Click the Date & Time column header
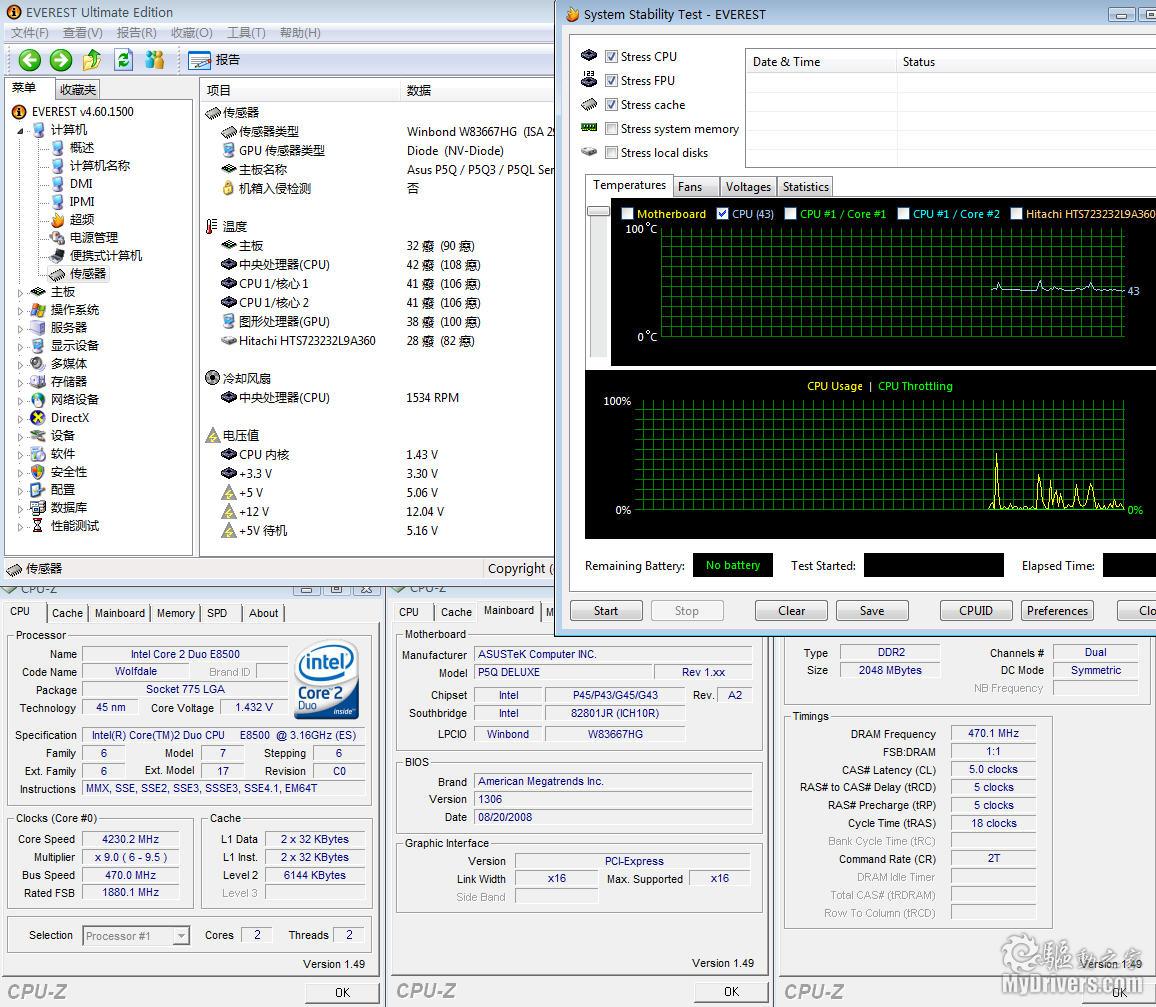The width and height of the screenshot is (1156, 1007). (x=821, y=62)
